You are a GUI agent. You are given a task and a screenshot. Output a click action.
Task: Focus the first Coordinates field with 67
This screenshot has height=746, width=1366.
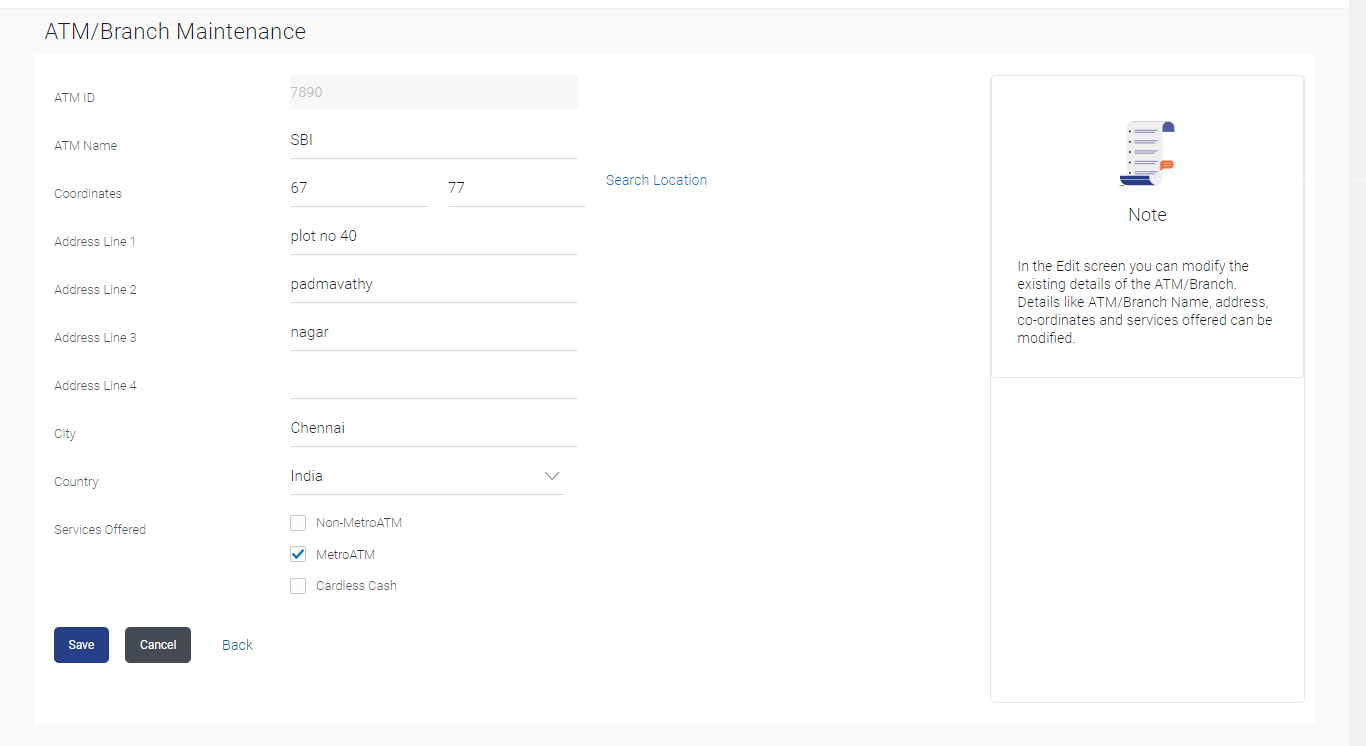pos(358,188)
